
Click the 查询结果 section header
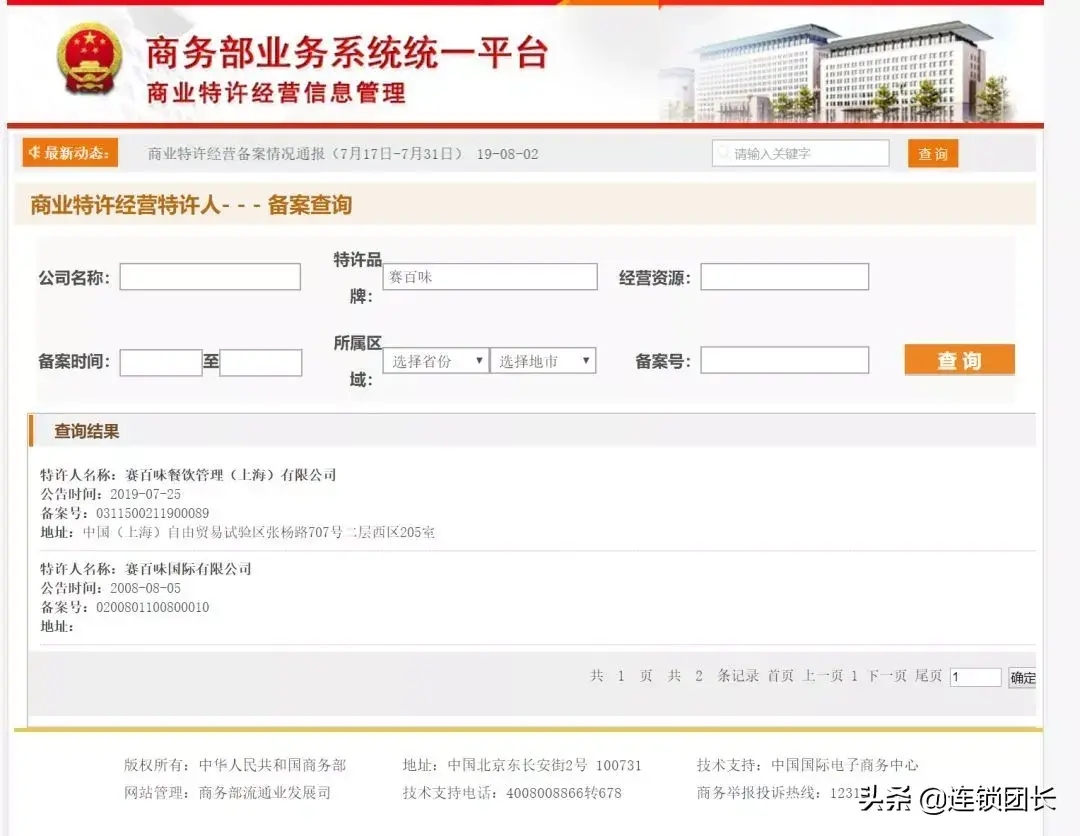(87, 431)
